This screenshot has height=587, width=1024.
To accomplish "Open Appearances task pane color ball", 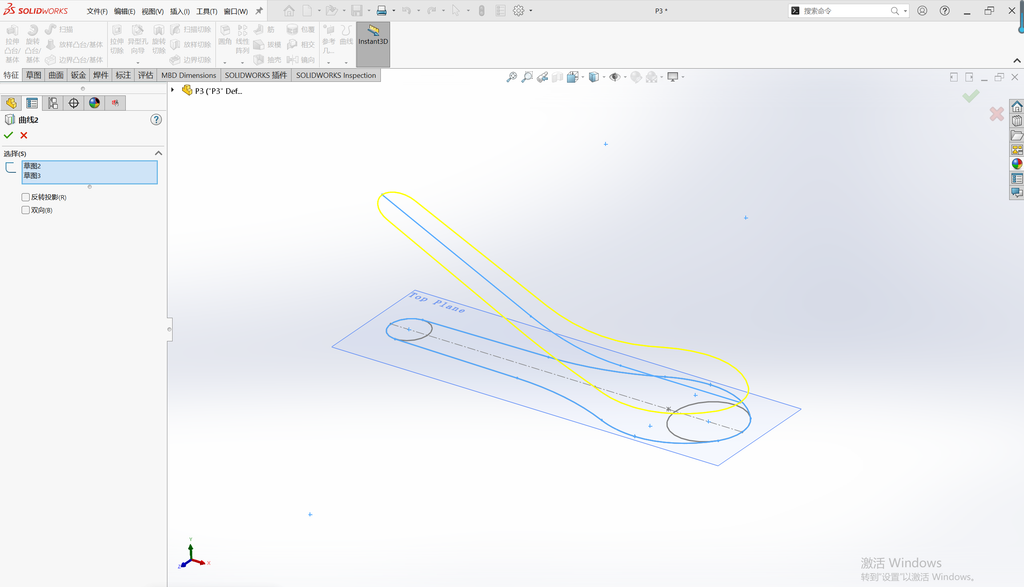I will [1017, 164].
